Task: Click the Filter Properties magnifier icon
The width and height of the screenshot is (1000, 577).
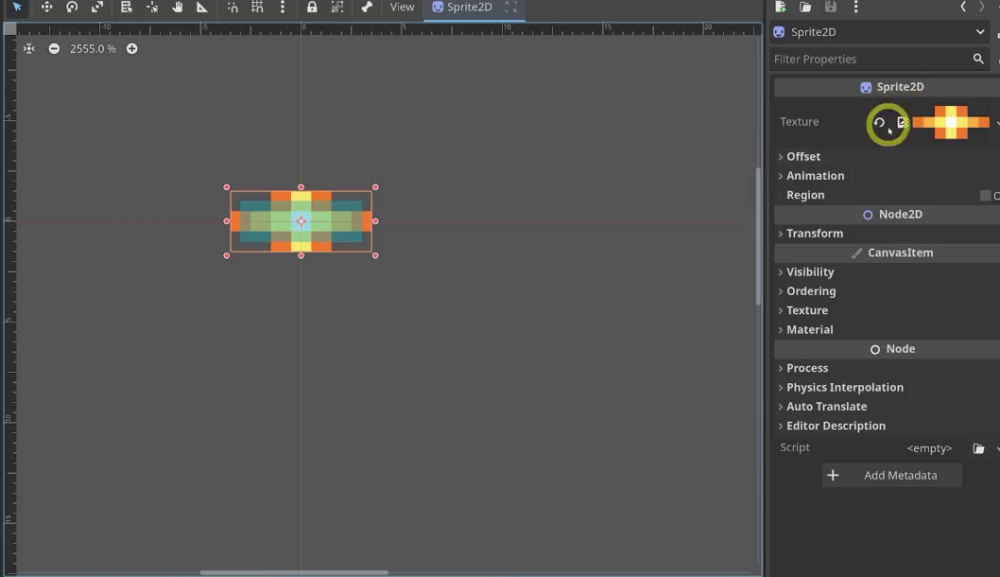Action: click(978, 59)
